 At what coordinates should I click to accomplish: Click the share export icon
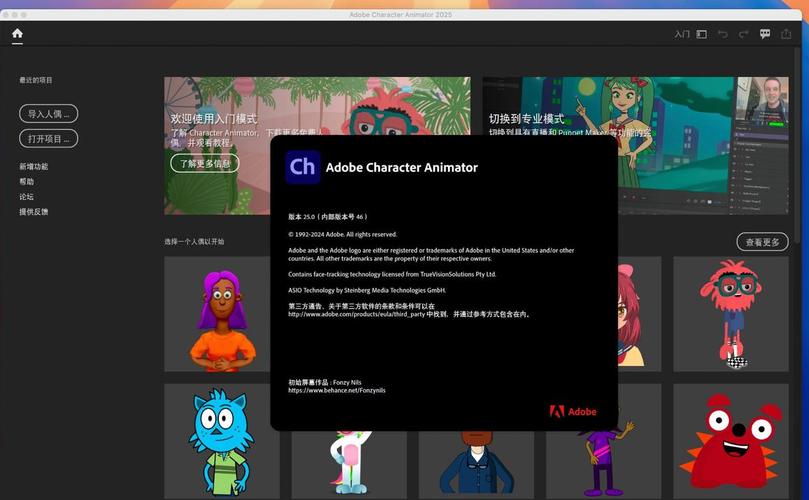coord(786,34)
